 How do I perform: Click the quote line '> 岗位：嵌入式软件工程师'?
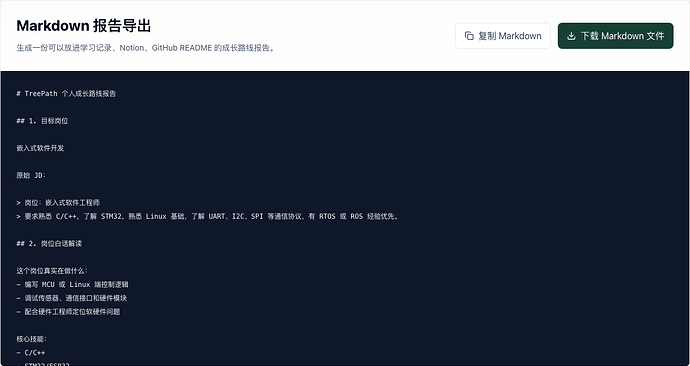pyautogui.click(x=58, y=203)
